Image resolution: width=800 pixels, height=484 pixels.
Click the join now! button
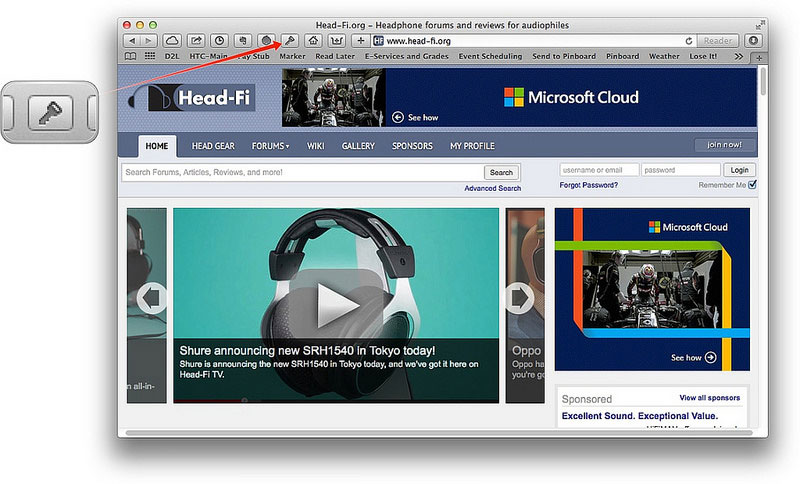[x=724, y=145]
